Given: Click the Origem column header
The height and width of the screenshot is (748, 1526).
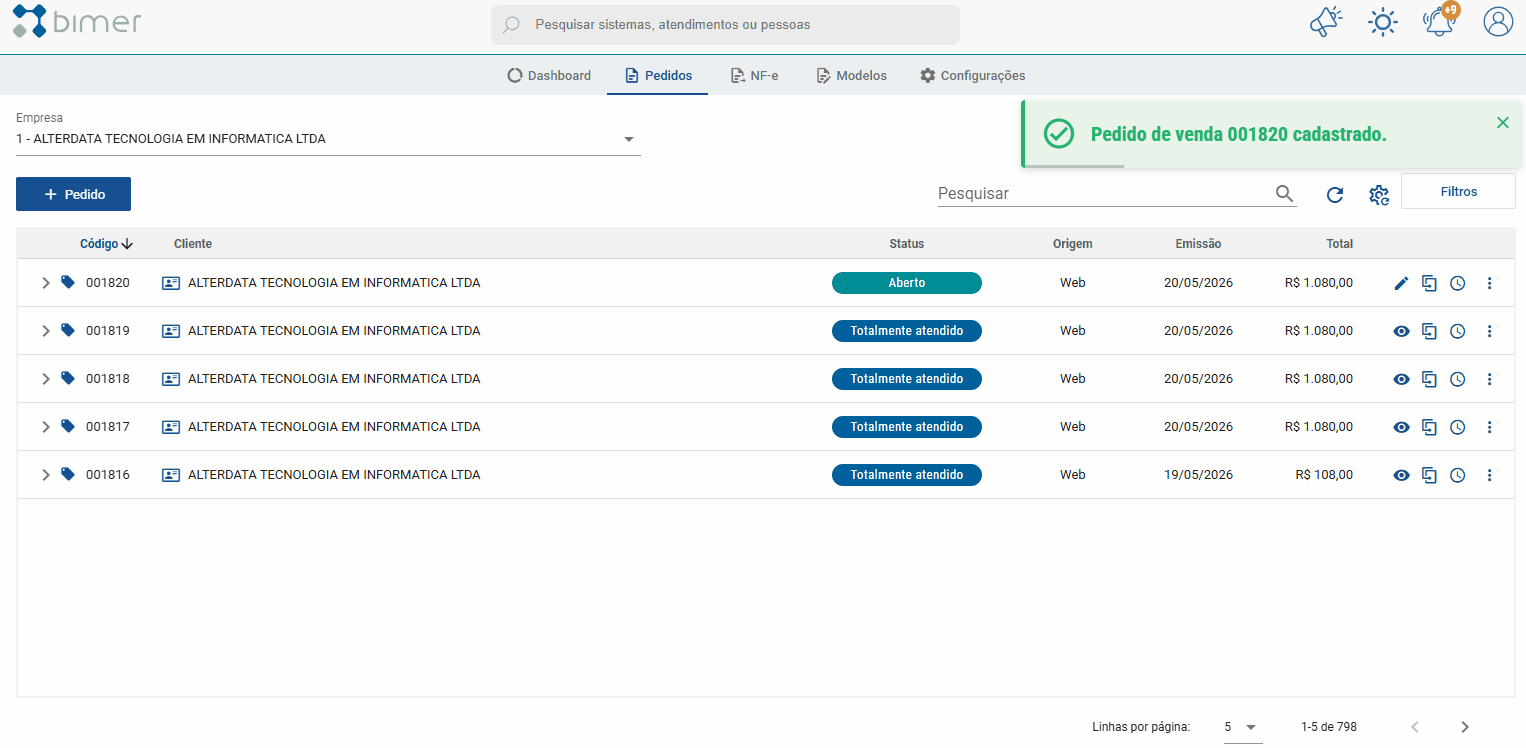Looking at the screenshot, I should click(x=1073, y=244).
